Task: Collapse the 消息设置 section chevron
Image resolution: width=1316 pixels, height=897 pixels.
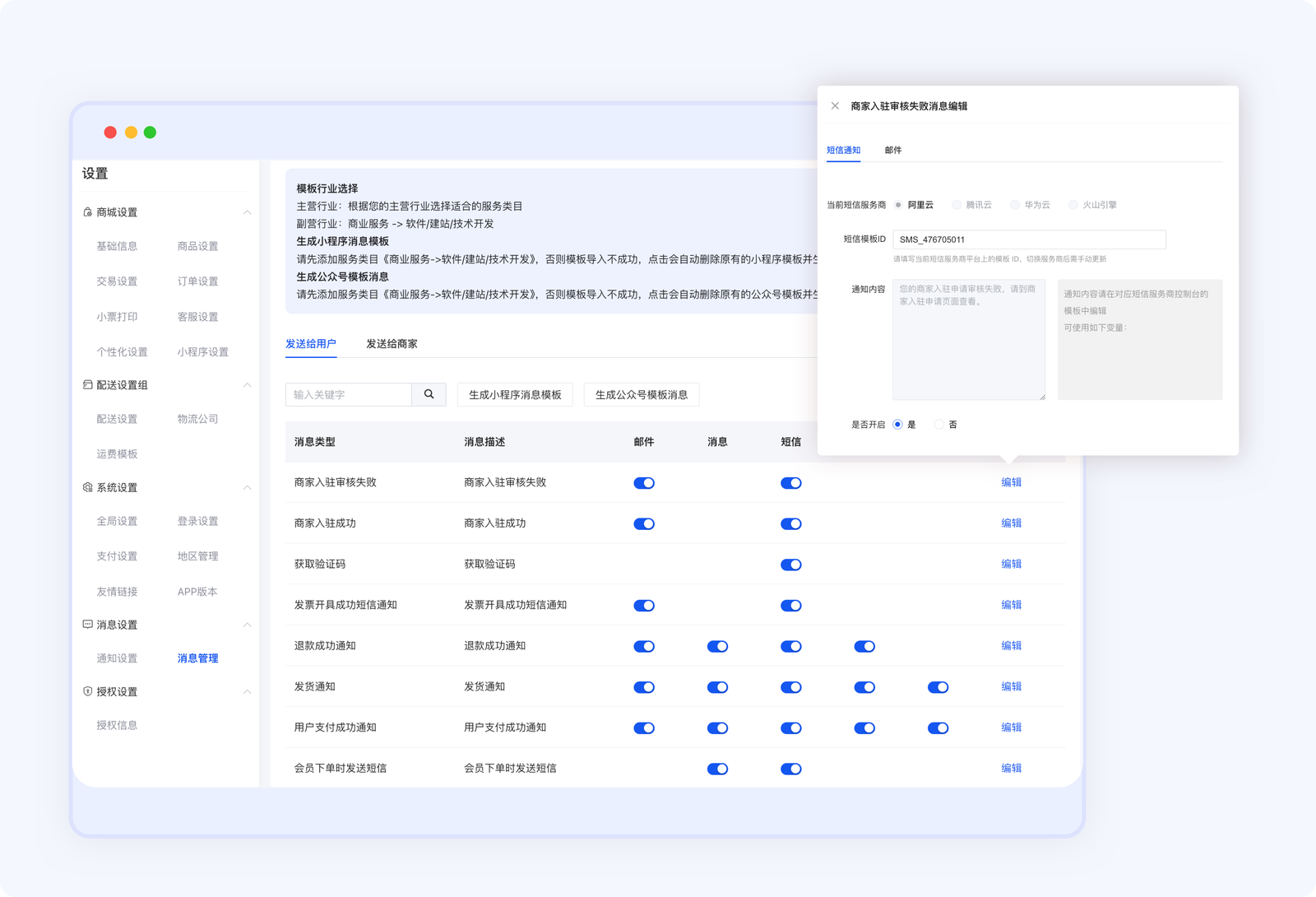Action: [x=247, y=625]
